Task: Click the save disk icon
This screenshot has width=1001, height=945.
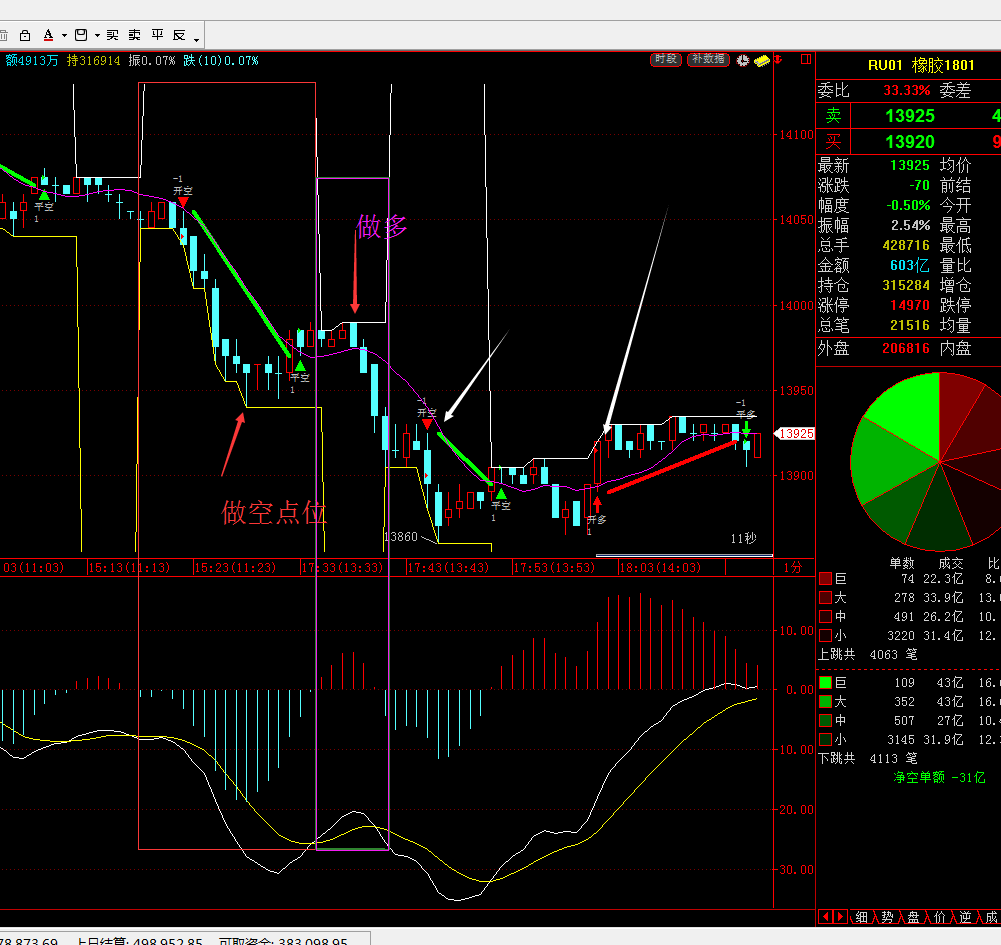Action: [81, 35]
